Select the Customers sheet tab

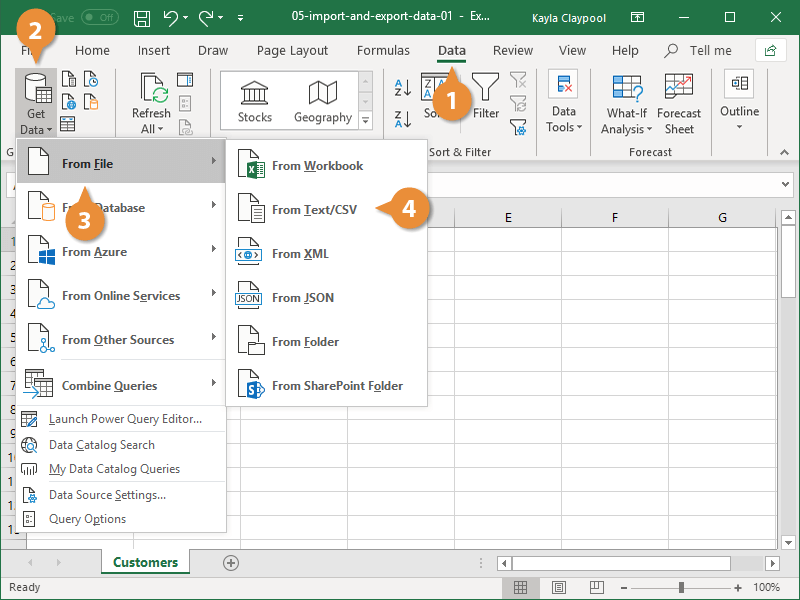coord(145,563)
